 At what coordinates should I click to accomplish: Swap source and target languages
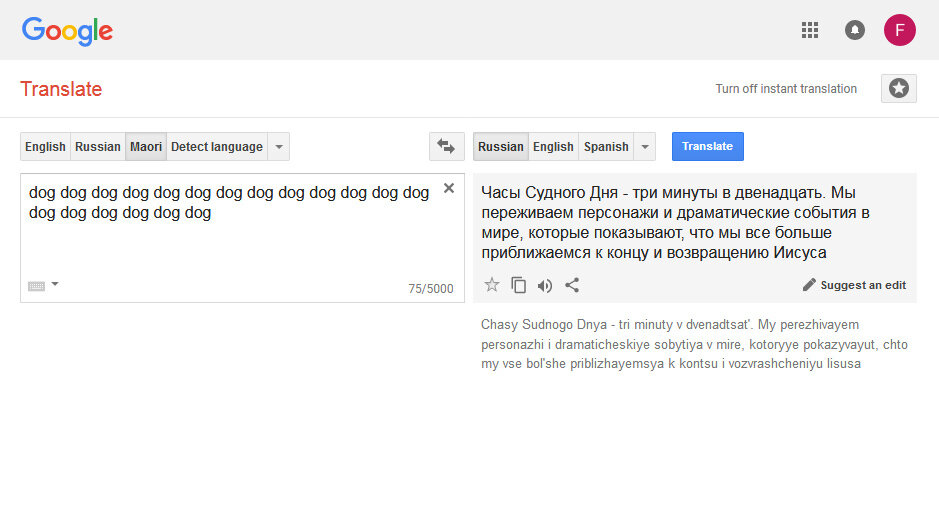446,147
